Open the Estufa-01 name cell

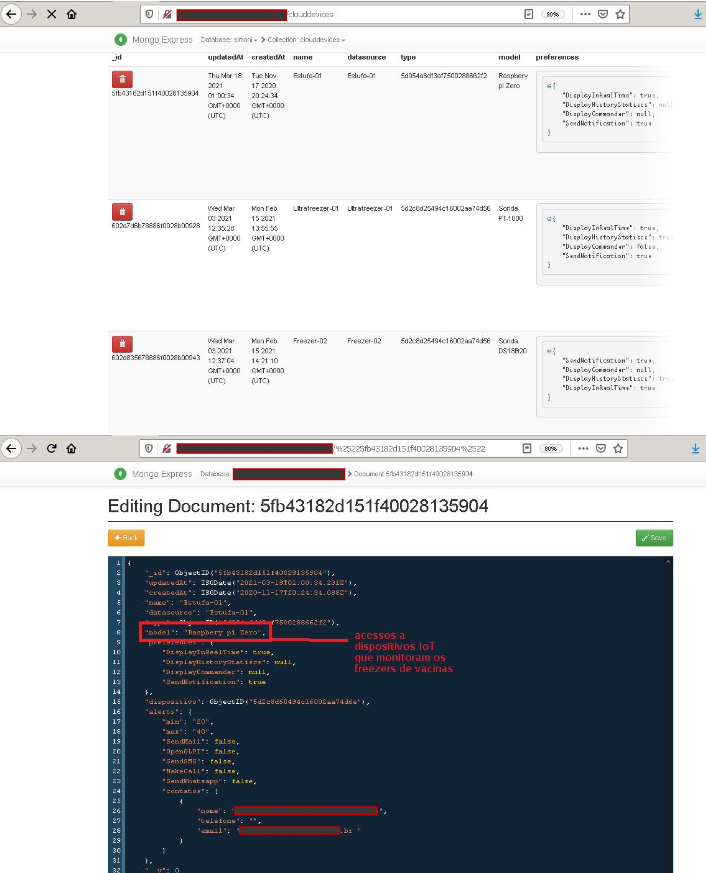pos(307,76)
